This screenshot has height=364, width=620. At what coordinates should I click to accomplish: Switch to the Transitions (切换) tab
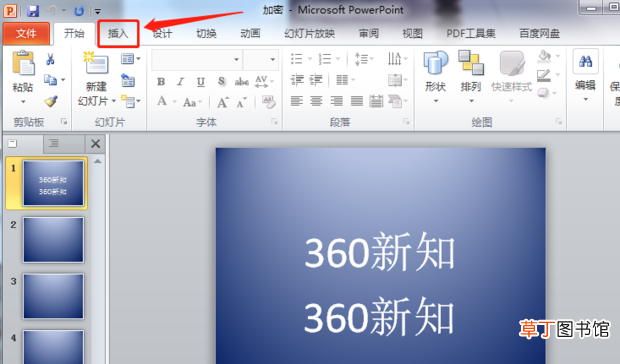(x=206, y=34)
